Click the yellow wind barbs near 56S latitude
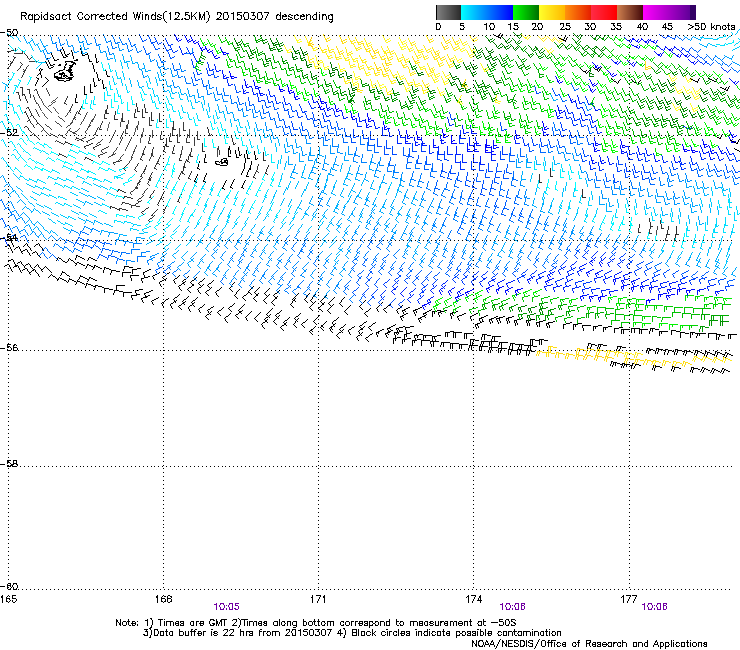 tap(632, 355)
